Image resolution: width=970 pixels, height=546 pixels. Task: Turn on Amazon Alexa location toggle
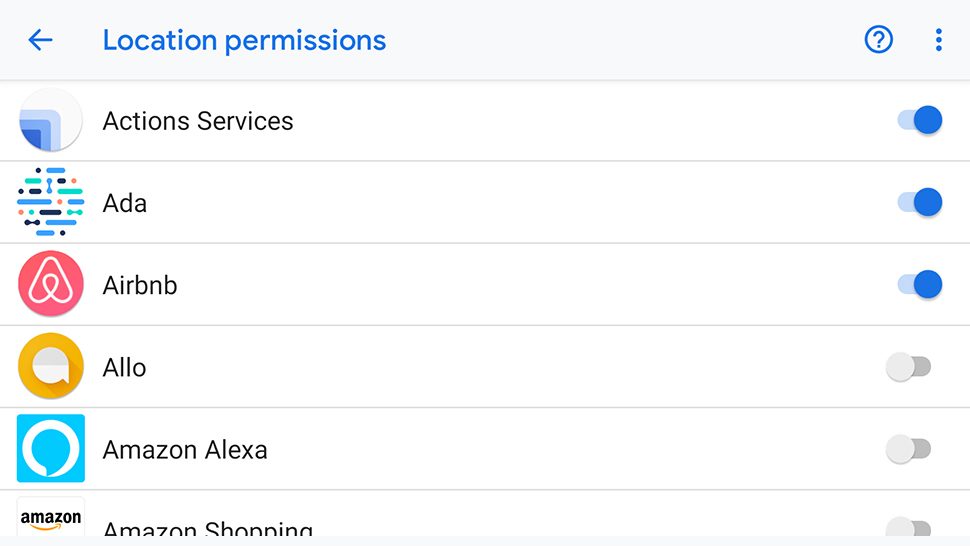908,449
